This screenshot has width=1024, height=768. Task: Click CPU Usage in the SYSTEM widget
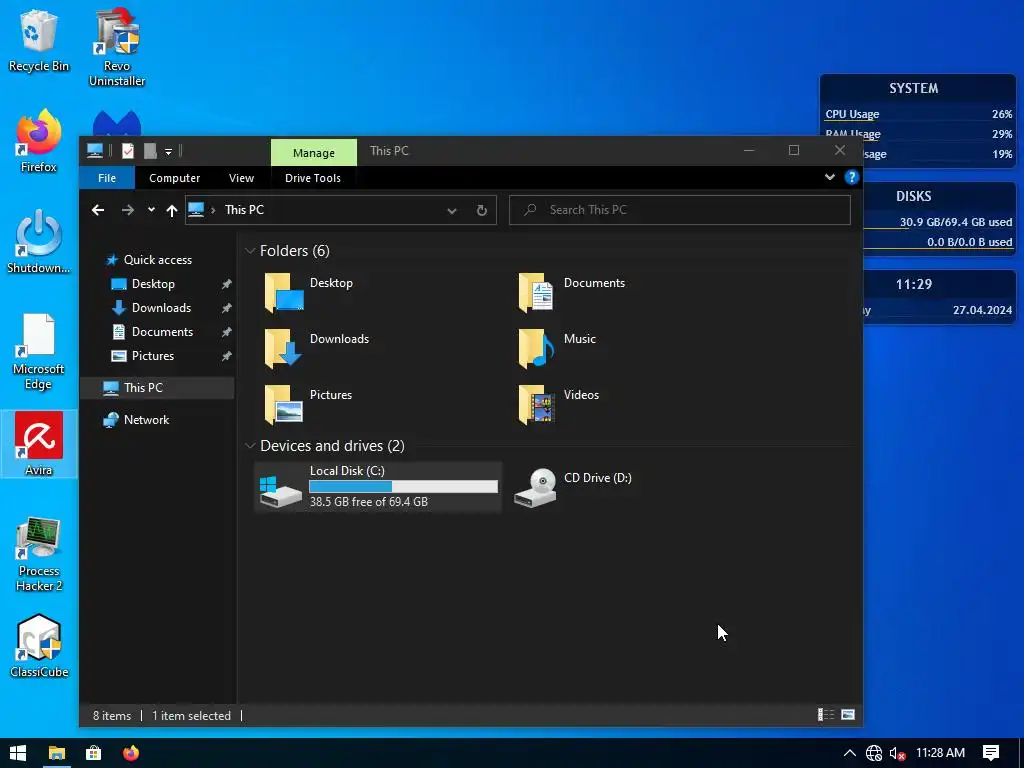pyautogui.click(x=852, y=114)
